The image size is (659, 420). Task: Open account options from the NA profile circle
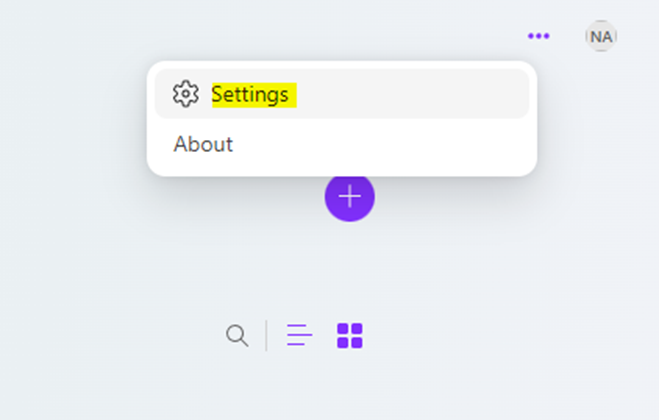pos(600,36)
